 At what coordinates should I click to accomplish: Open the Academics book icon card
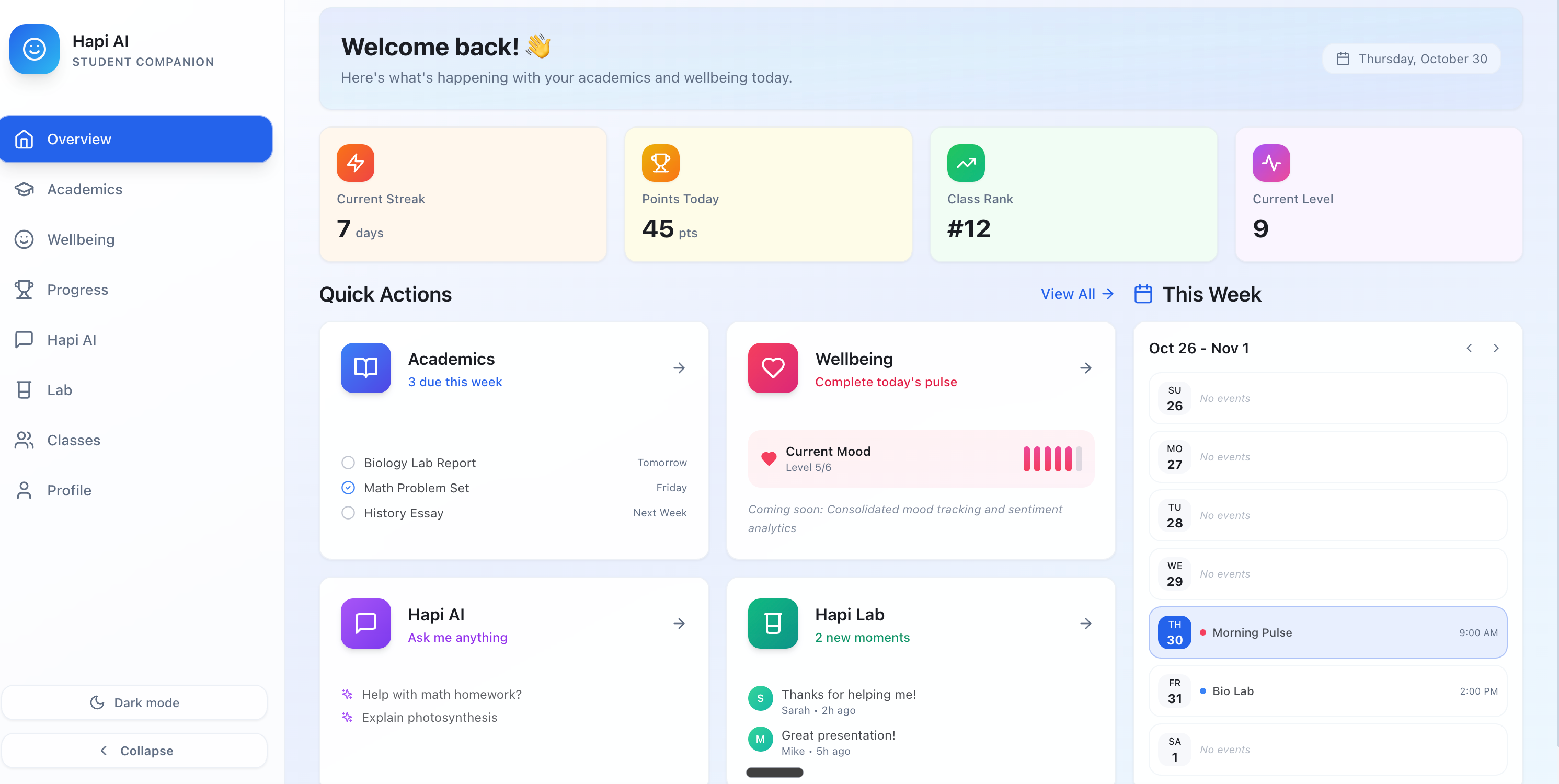tap(365, 368)
